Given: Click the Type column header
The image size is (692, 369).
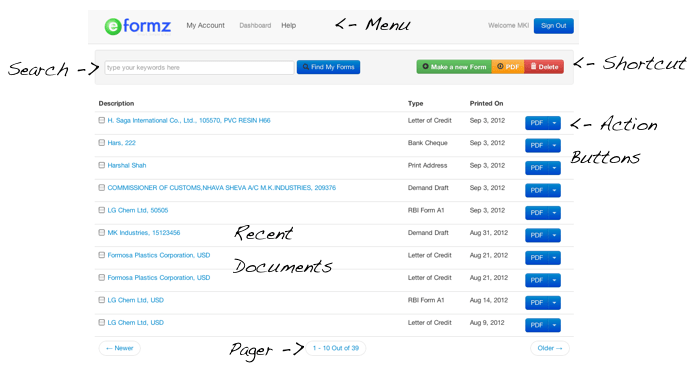Looking at the screenshot, I should (x=416, y=103).
